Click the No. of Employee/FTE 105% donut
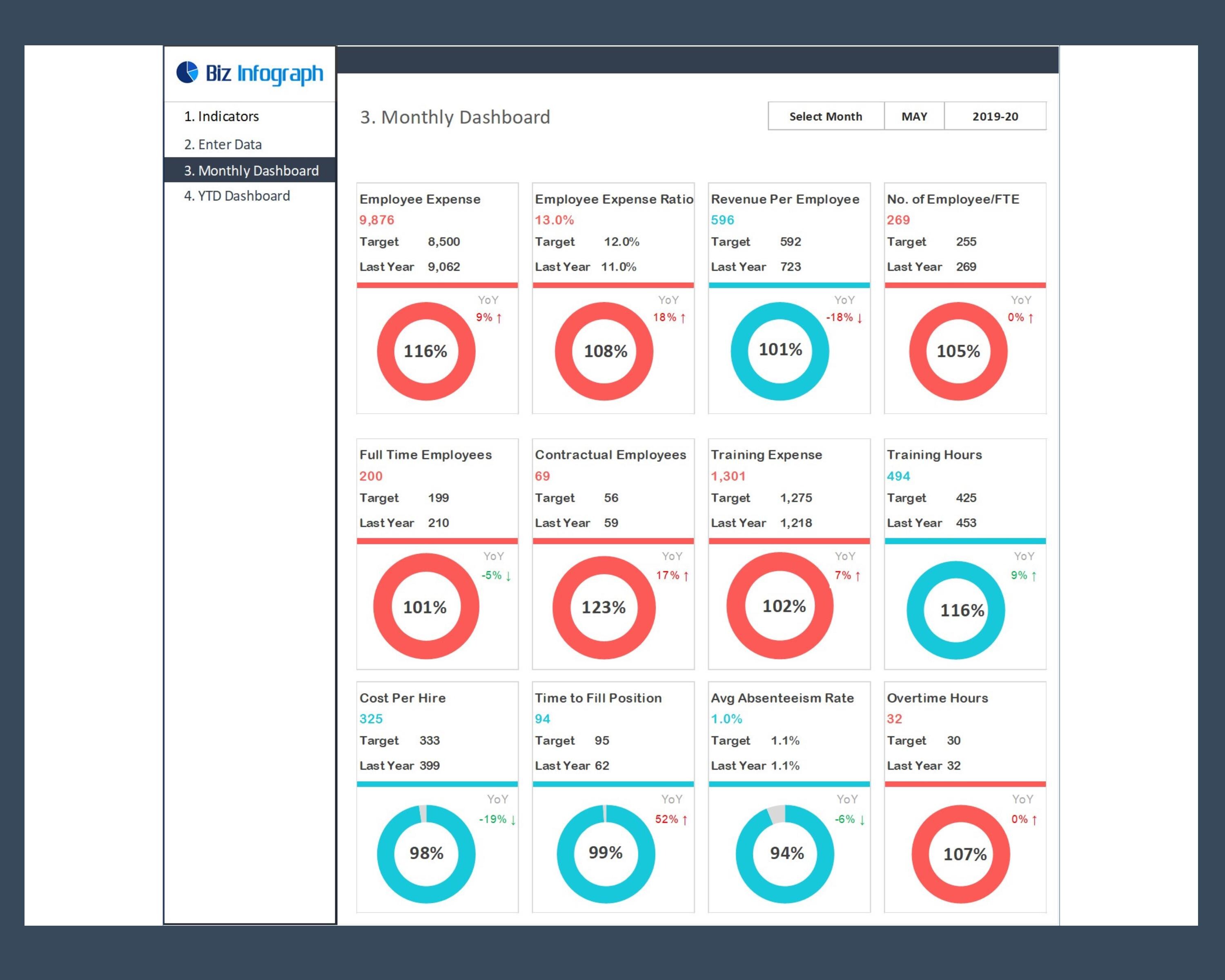1225x980 pixels. (x=958, y=351)
